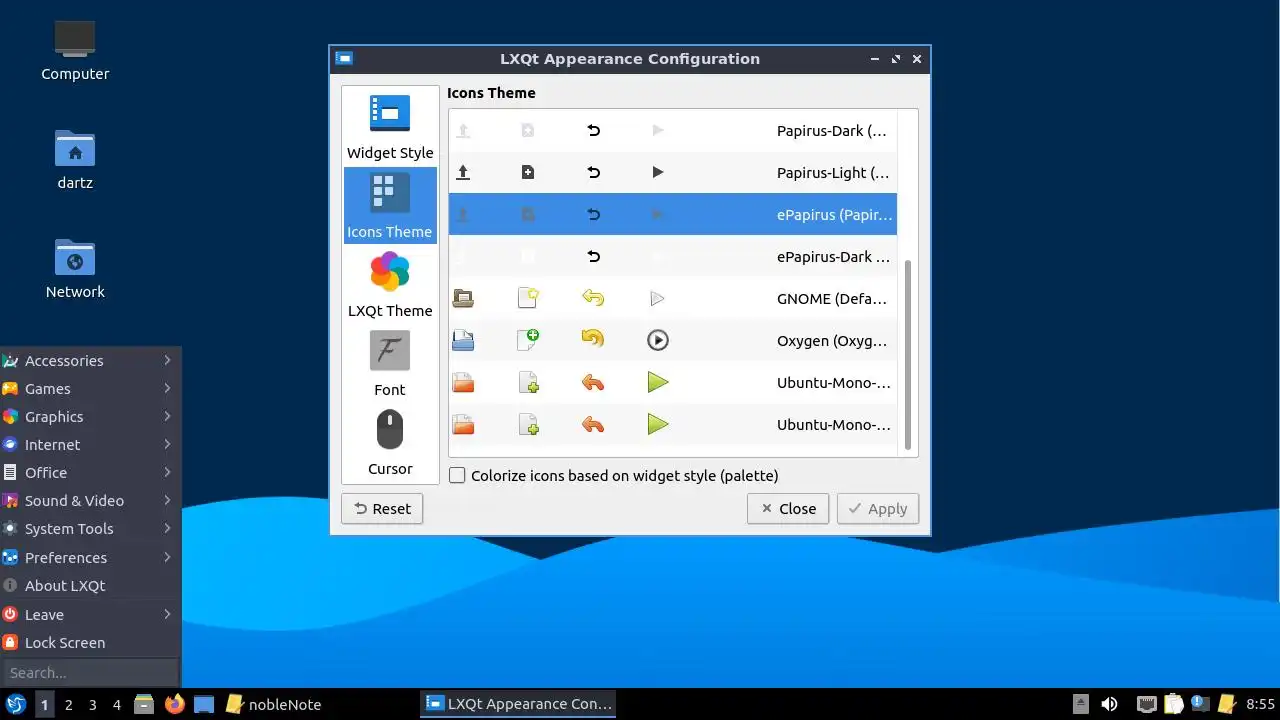The height and width of the screenshot is (720, 1280).
Task: Launch Firefox from the panel
Action: coord(174,704)
